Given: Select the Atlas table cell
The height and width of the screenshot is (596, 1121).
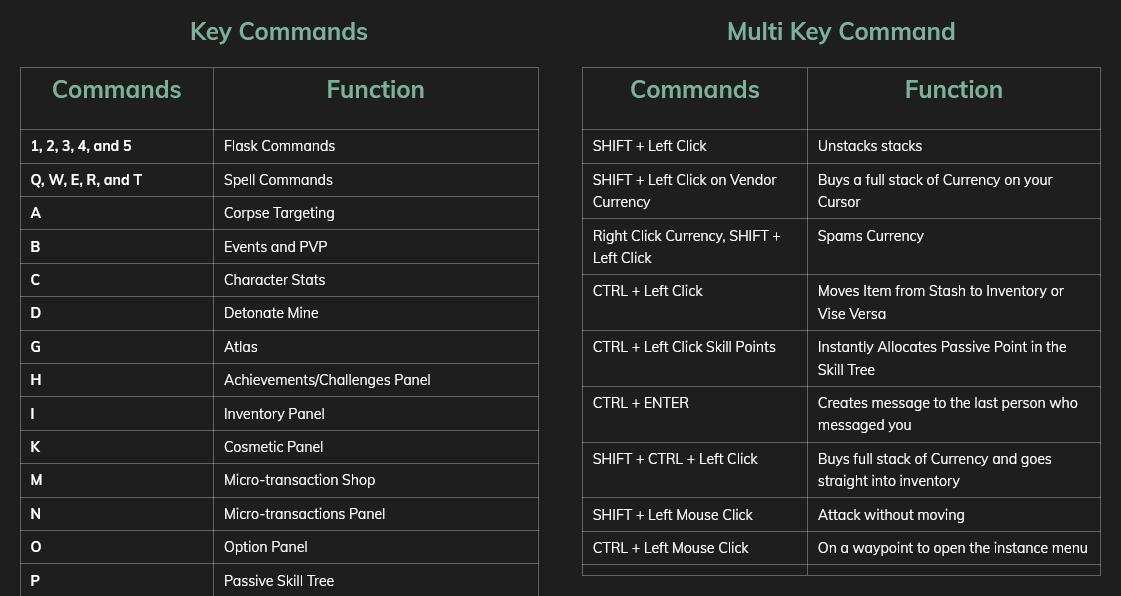Looking at the screenshot, I should (x=375, y=347).
